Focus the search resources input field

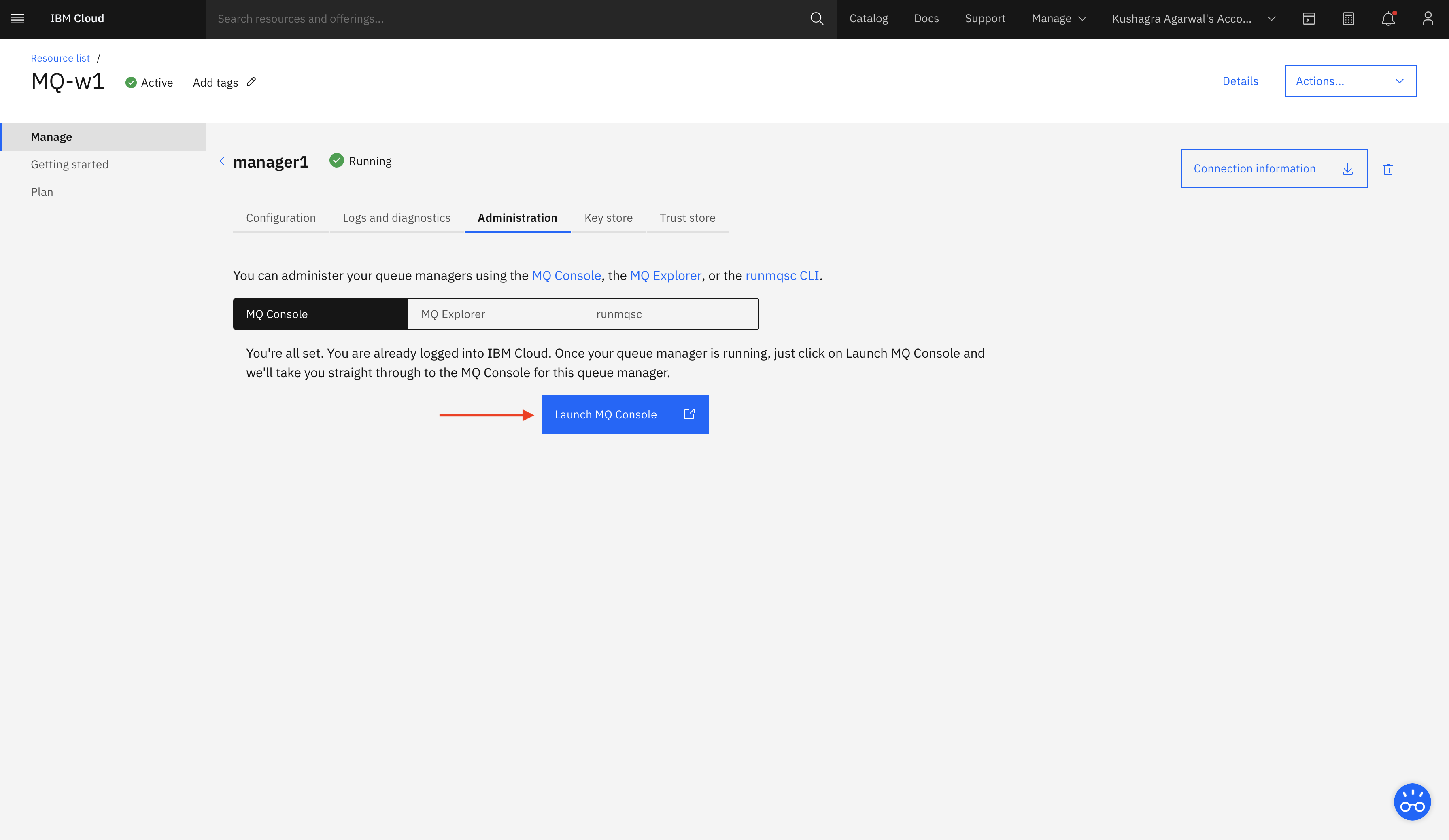click(506, 18)
